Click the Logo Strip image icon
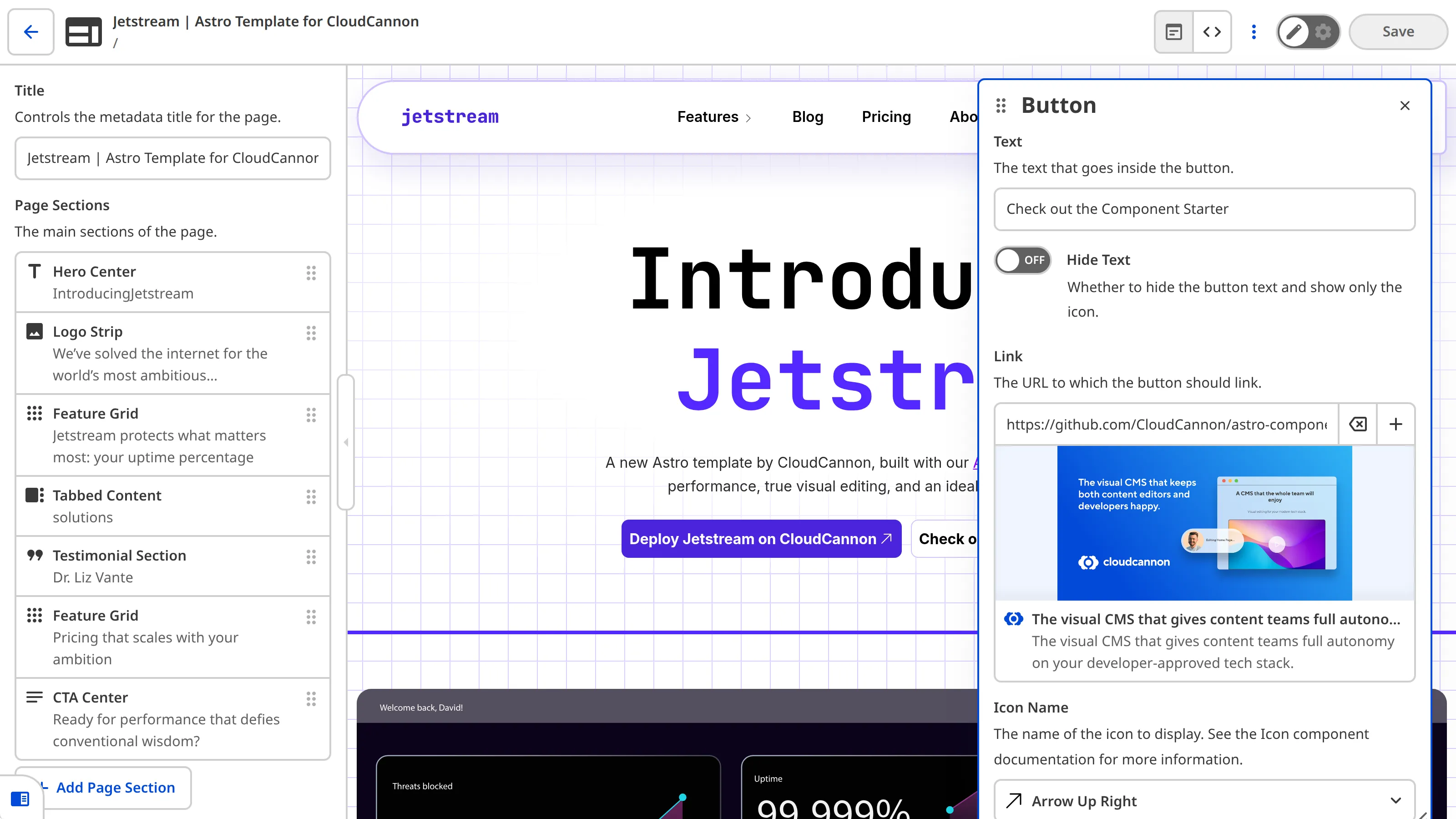The height and width of the screenshot is (819, 1456). pyautogui.click(x=35, y=331)
